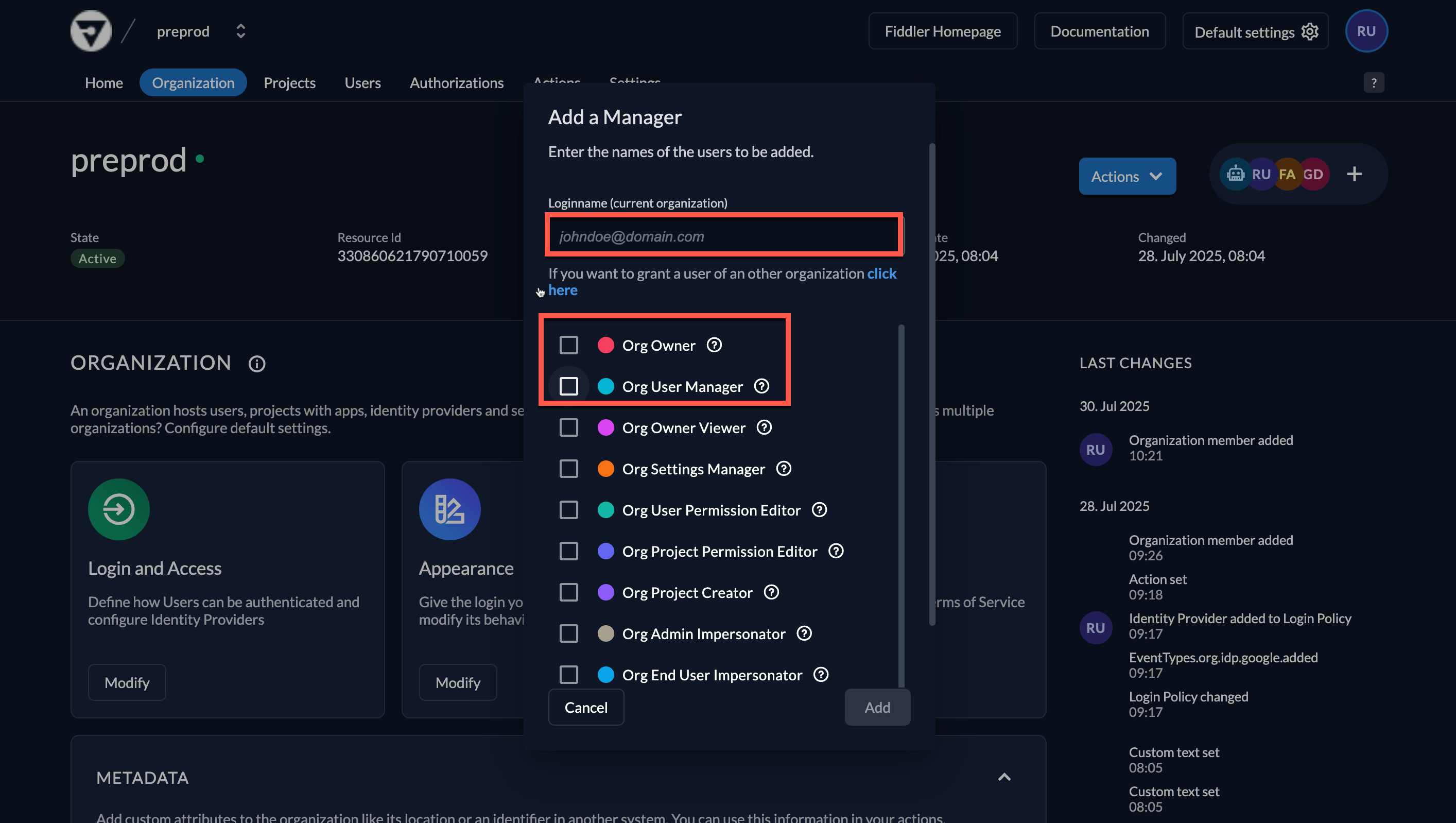Open the Actions dropdown
Viewport: 1456px width, 823px height.
click(x=1126, y=176)
